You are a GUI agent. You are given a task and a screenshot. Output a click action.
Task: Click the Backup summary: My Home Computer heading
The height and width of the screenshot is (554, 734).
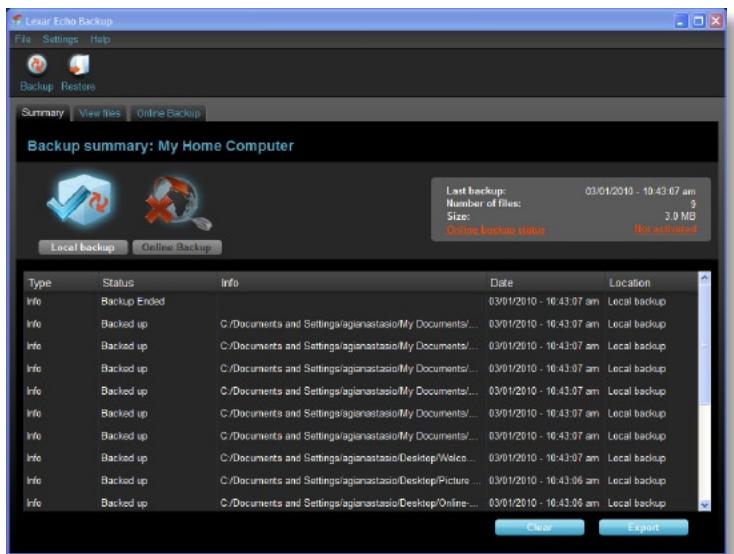point(161,146)
